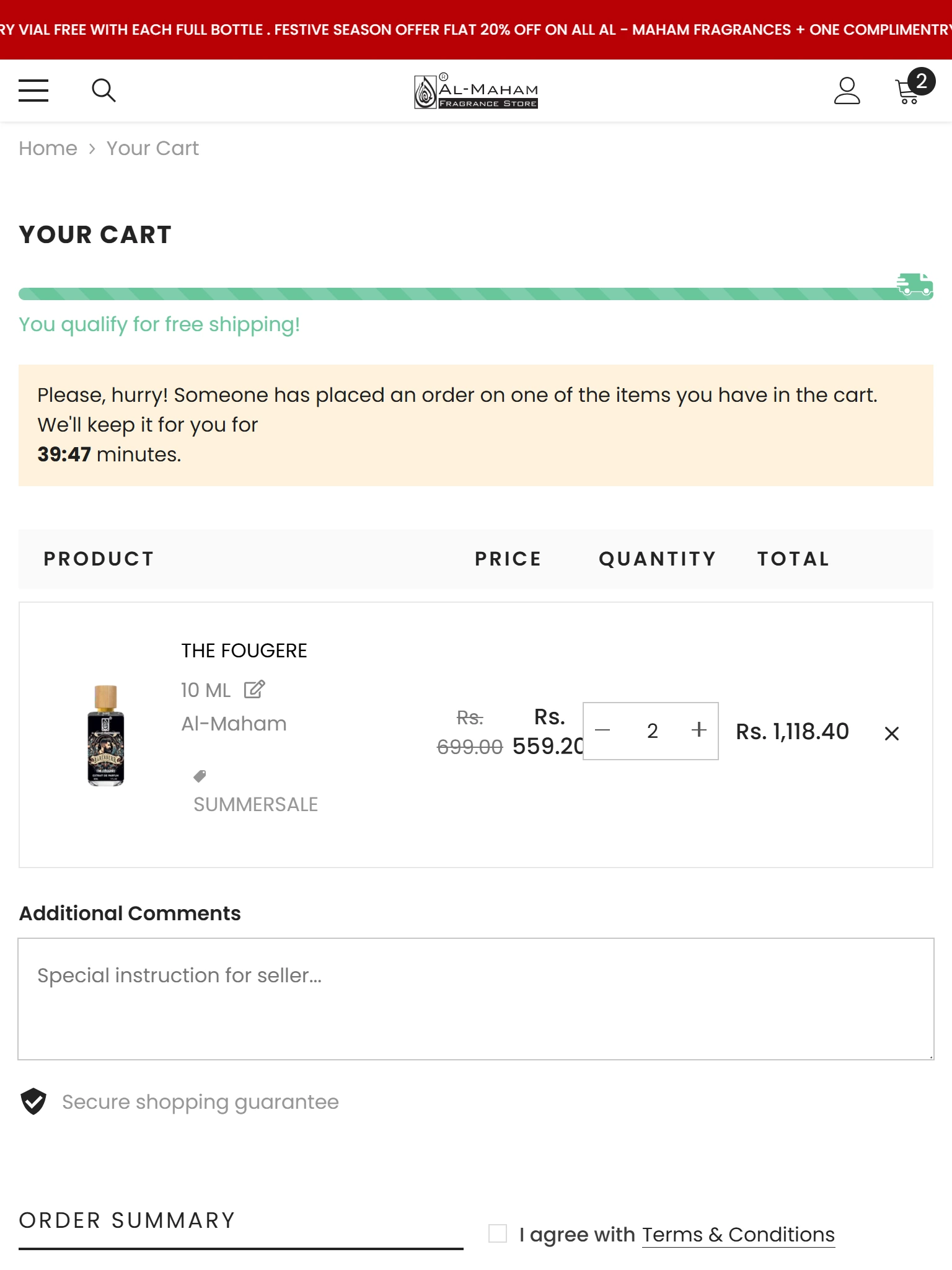
Task: Click the search magnifier icon
Action: click(104, 91)
